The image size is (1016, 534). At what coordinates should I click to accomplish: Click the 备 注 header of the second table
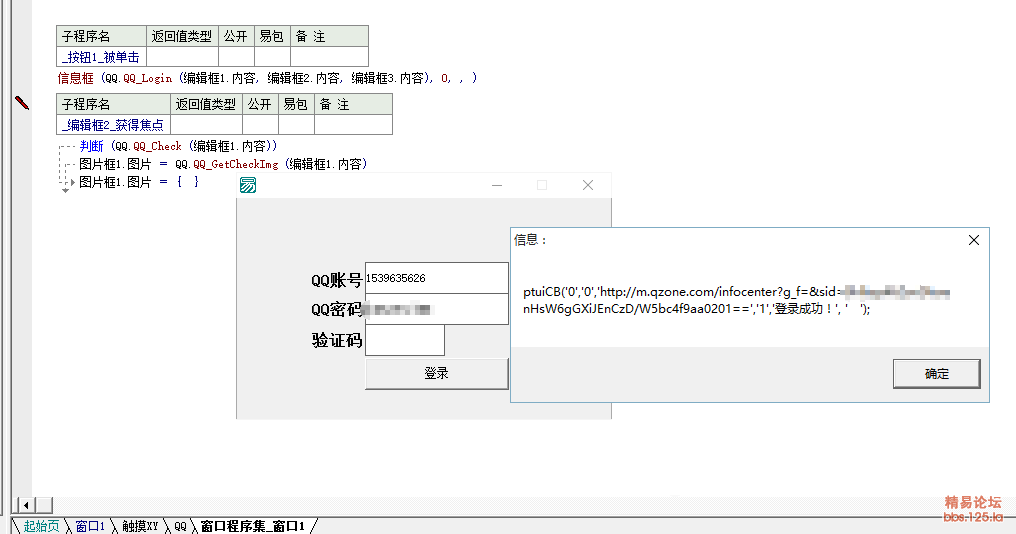click(x=353, y=104)
